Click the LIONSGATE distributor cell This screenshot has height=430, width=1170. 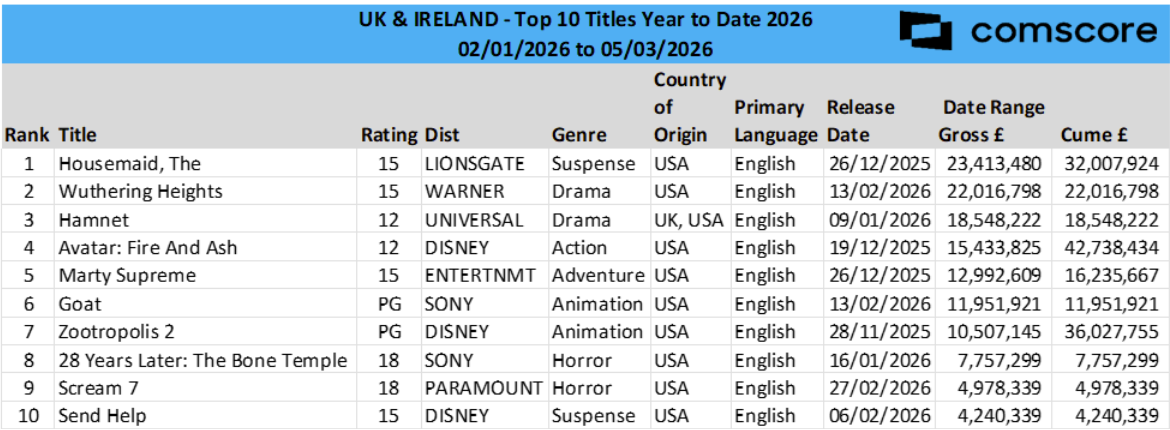pyautogui.click(x=471, y=164)
